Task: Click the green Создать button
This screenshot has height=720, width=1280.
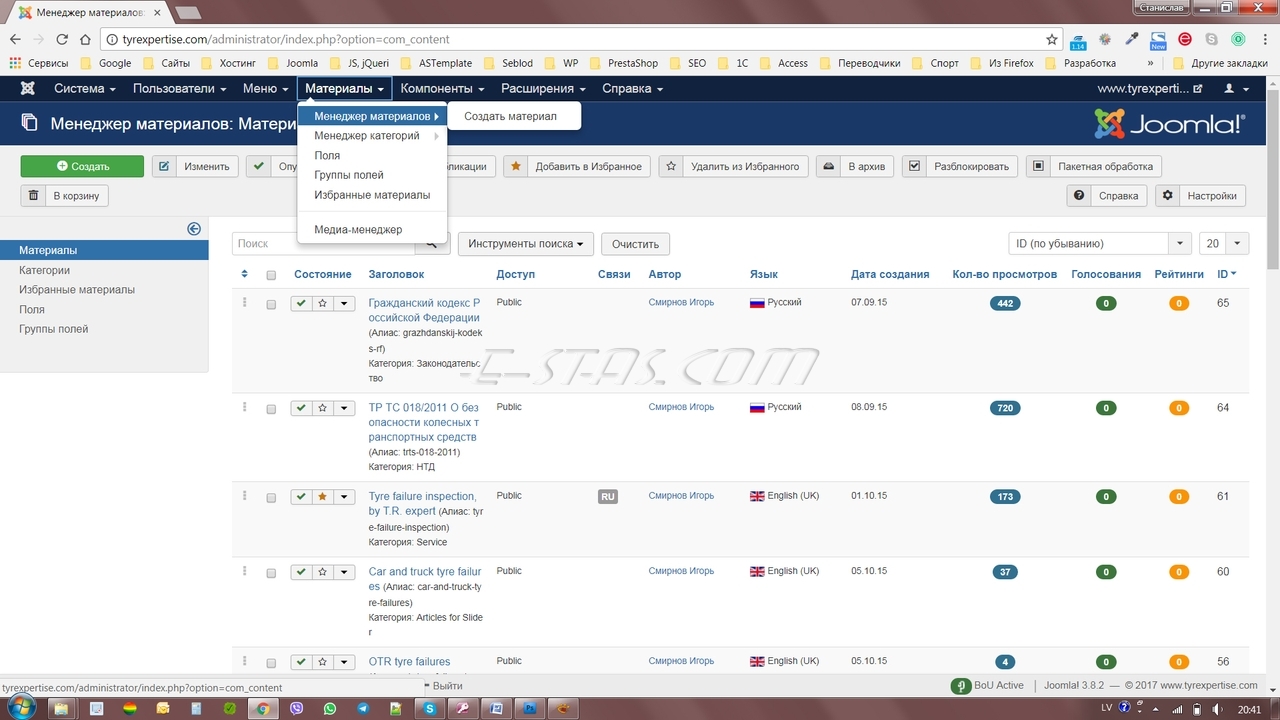Action: [82, 166]
